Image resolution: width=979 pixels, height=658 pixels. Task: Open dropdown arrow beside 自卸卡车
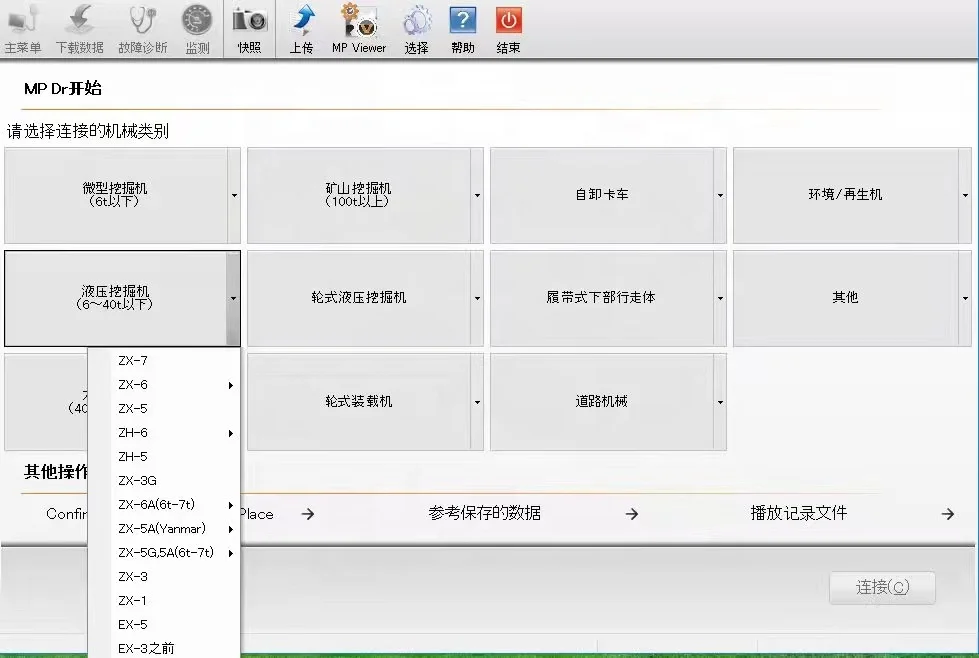pos(720,195)
